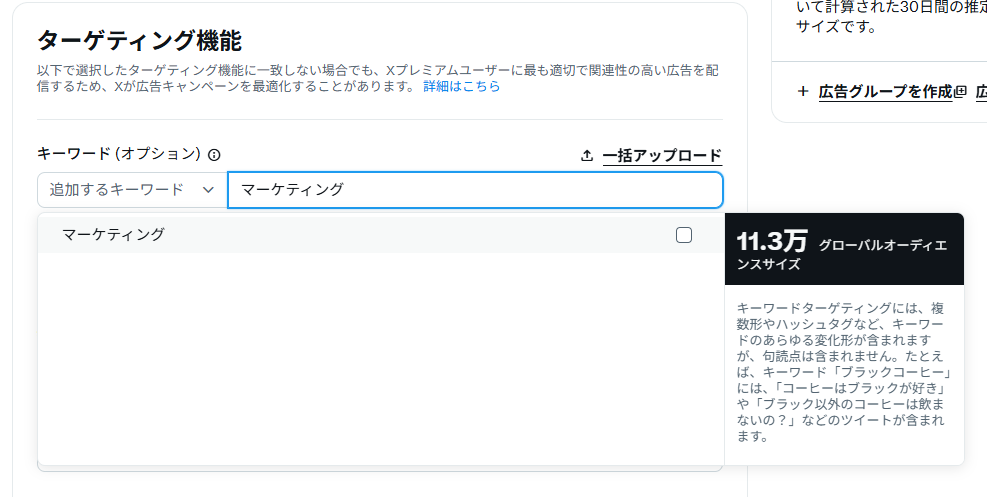
Task: Click the keyword info icon
Action: (x=214, y=155)
